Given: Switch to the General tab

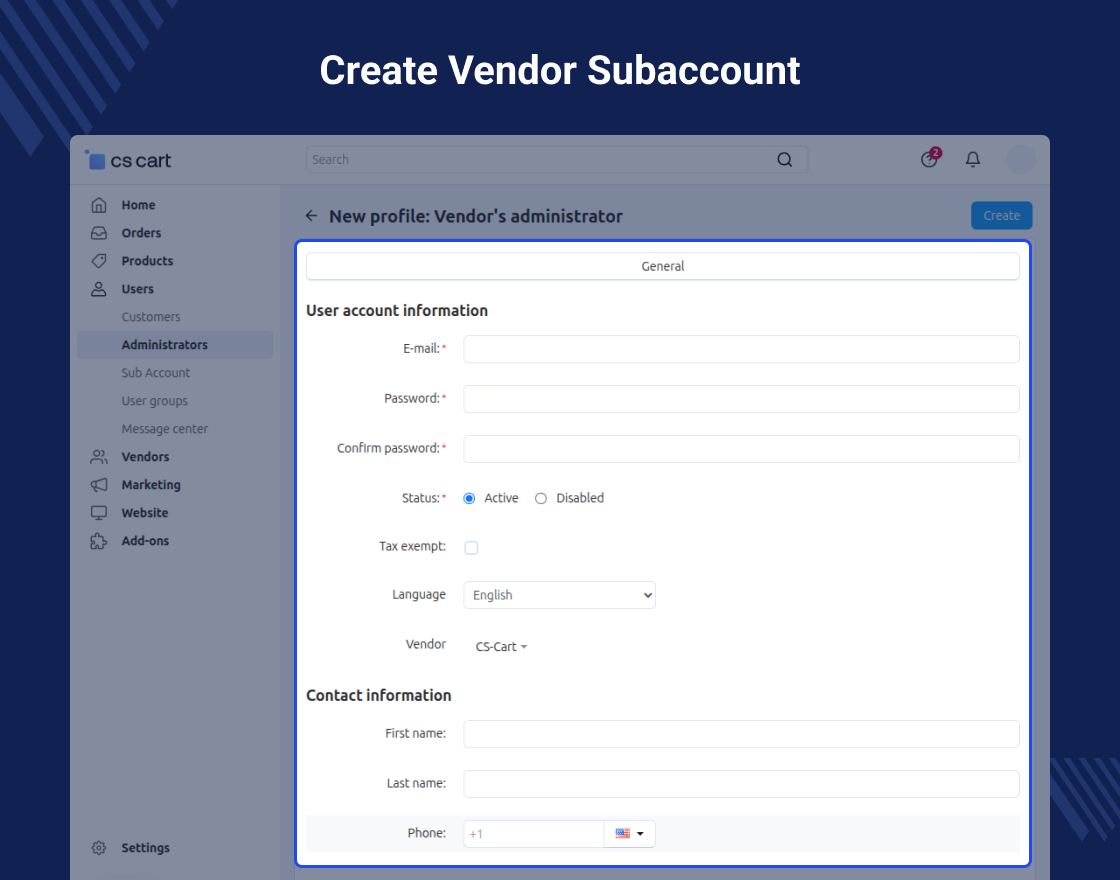Looking at the screenshot, I should pos(663,266).
